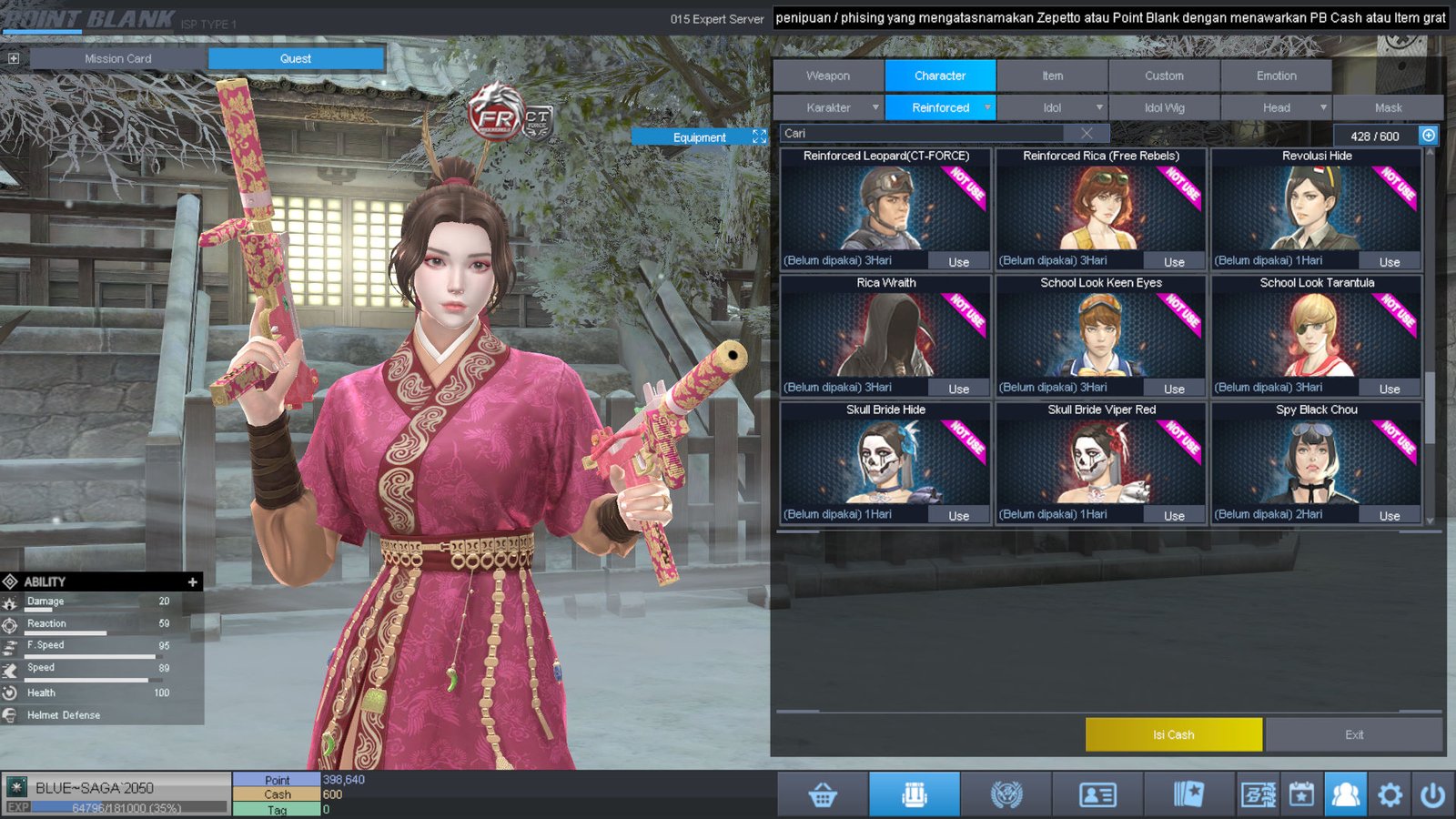Select the Free Rebels FR team emblem

(x=494, y=115)
